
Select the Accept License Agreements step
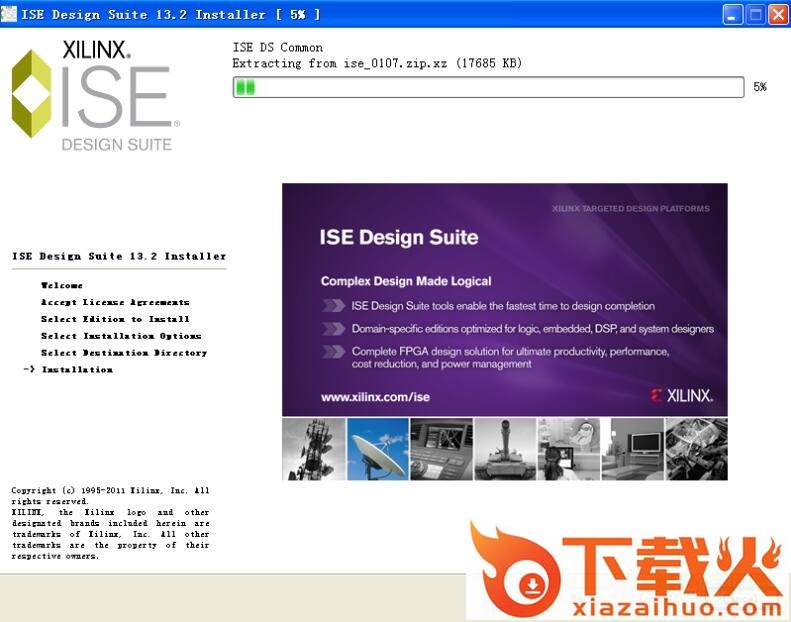point(115,302)
